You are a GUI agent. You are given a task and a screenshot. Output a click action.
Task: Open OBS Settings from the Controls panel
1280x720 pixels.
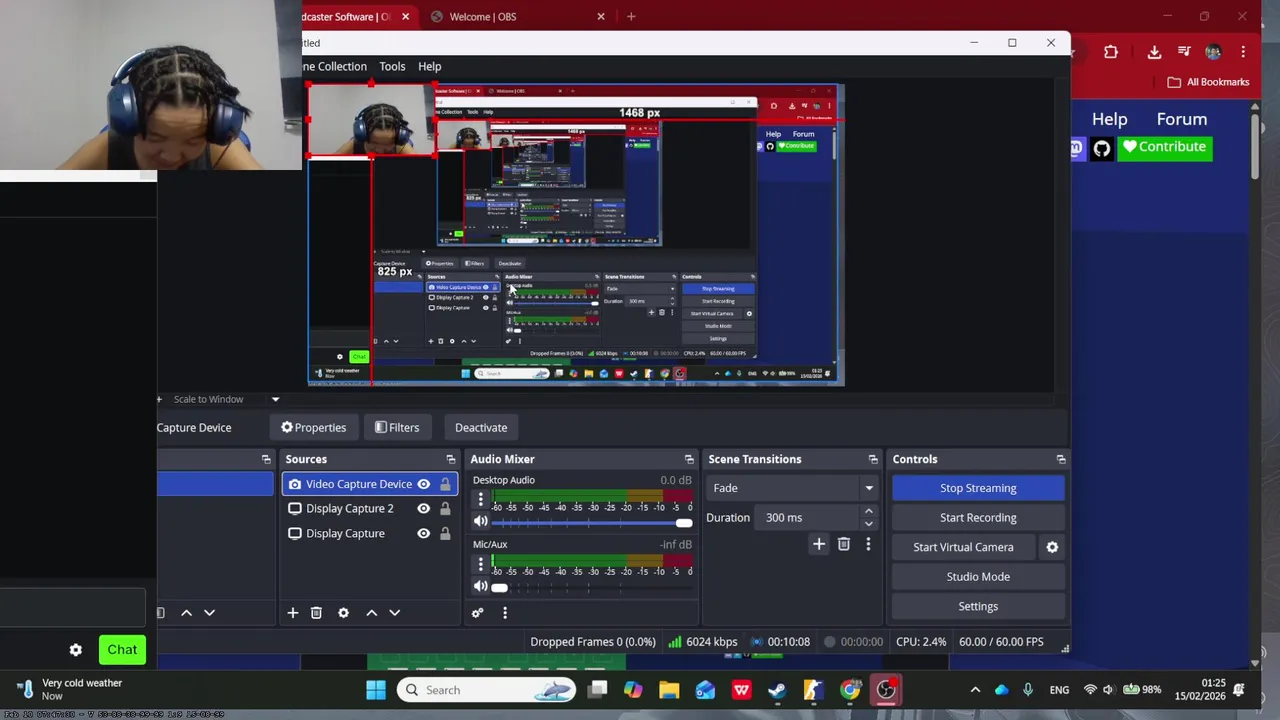[978, 606]
